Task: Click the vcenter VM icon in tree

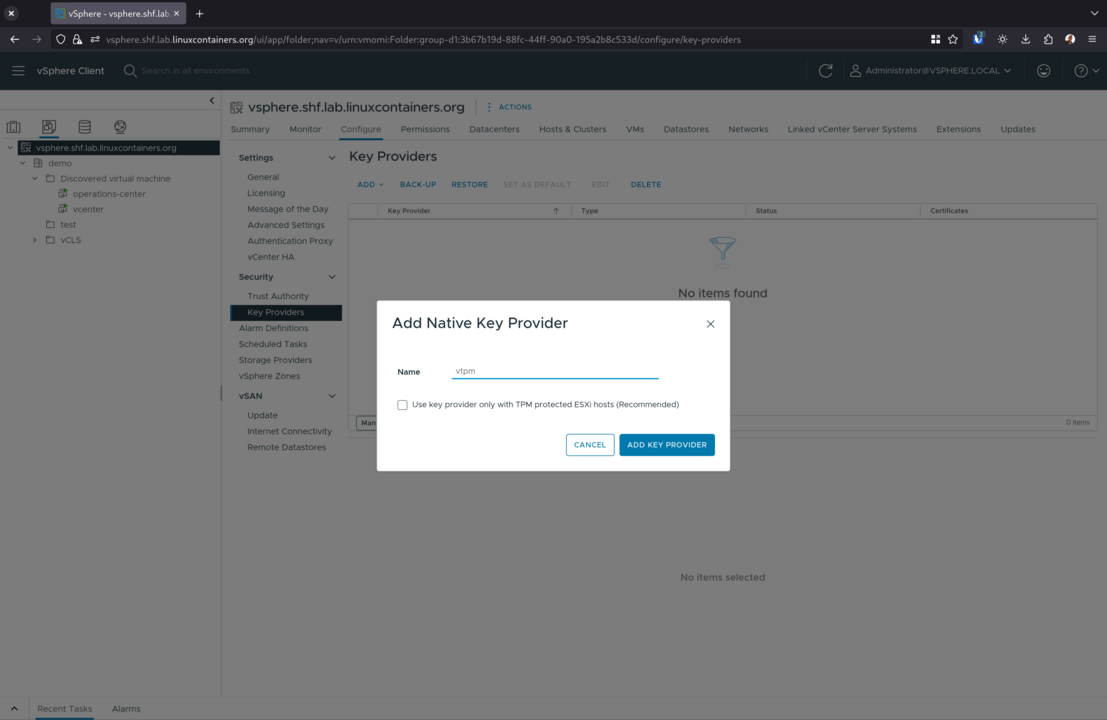Action: pos(63,209)
